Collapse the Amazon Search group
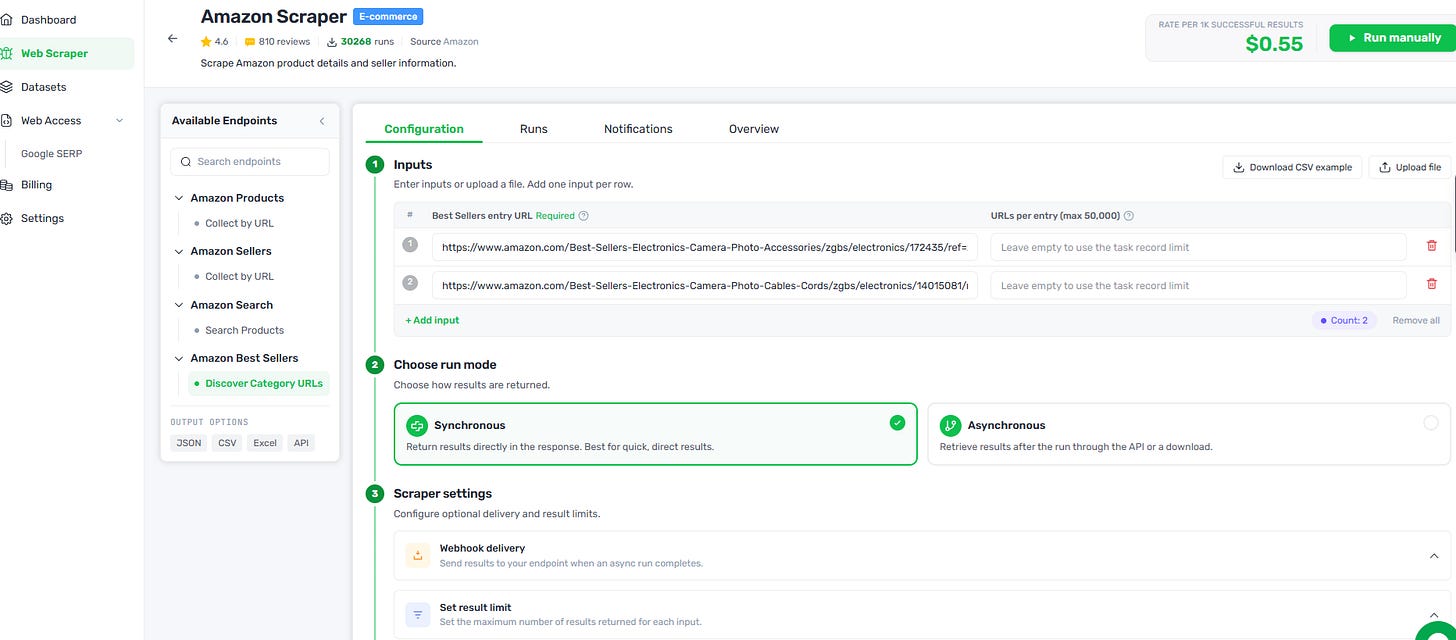 tap(179, 305)
